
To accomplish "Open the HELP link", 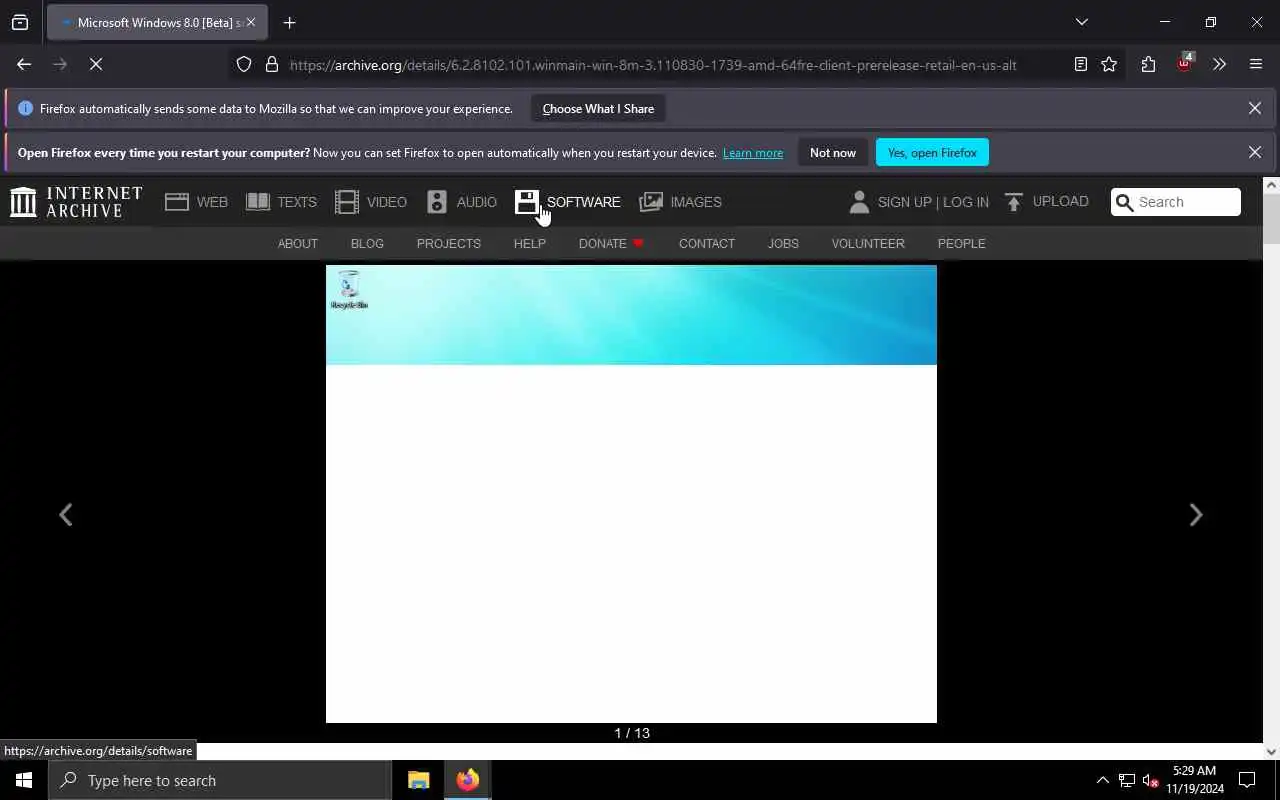I will [530, 244].
